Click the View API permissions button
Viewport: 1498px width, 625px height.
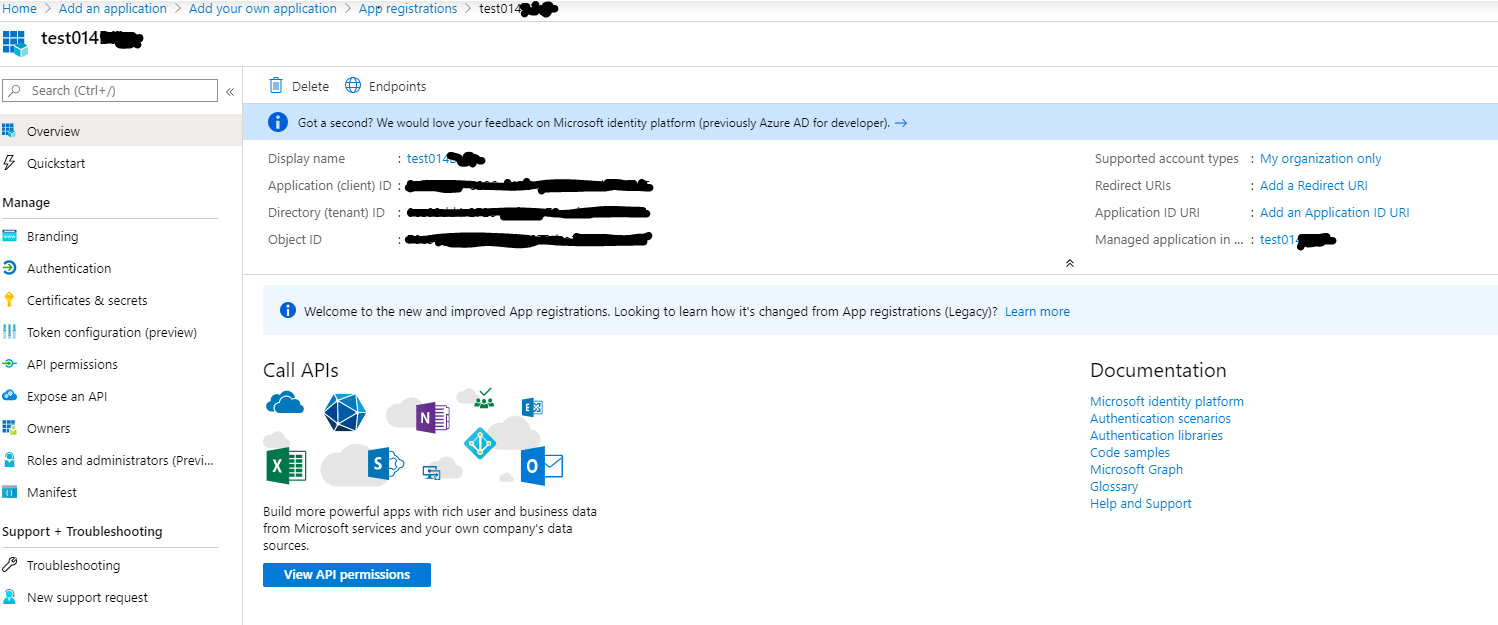[x=347, y=575]
